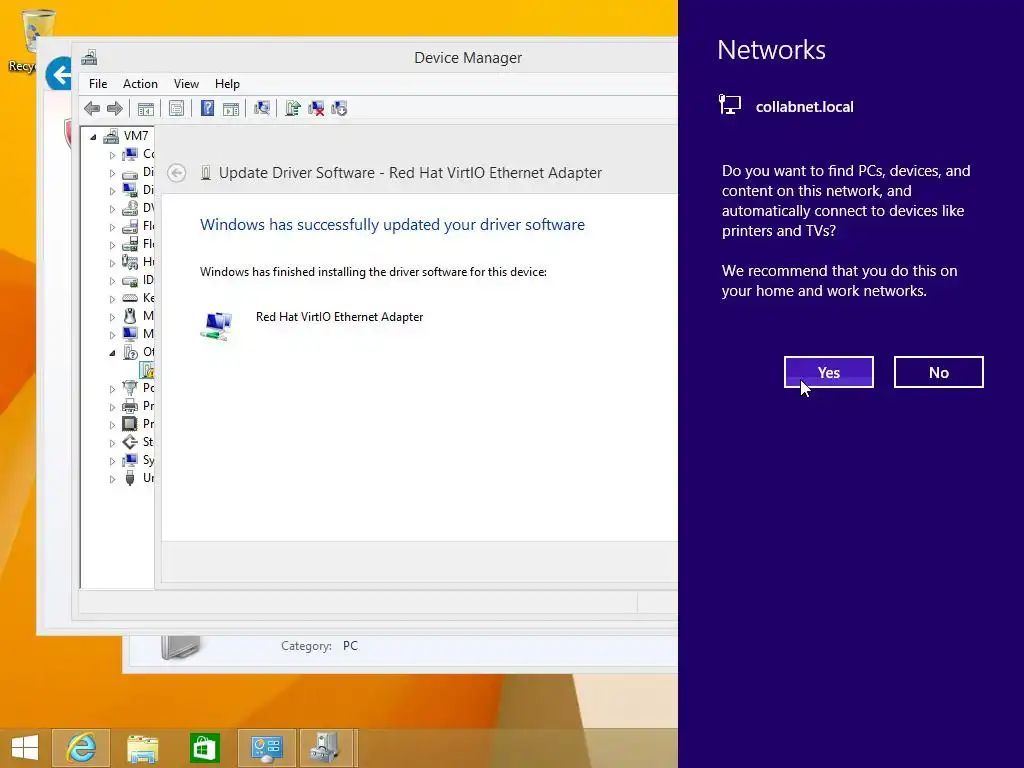
Task: Click the Scan for hardware changes icon
Action: [x=262, y=108]
